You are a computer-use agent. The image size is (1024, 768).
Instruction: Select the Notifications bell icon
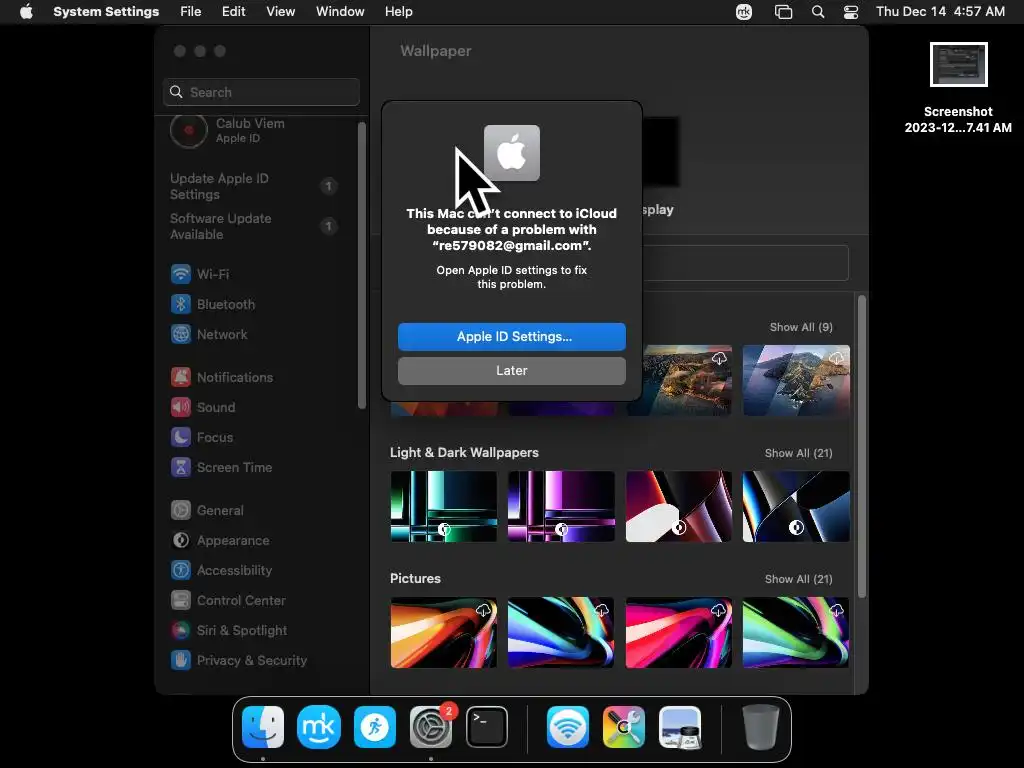coord(181,377)
